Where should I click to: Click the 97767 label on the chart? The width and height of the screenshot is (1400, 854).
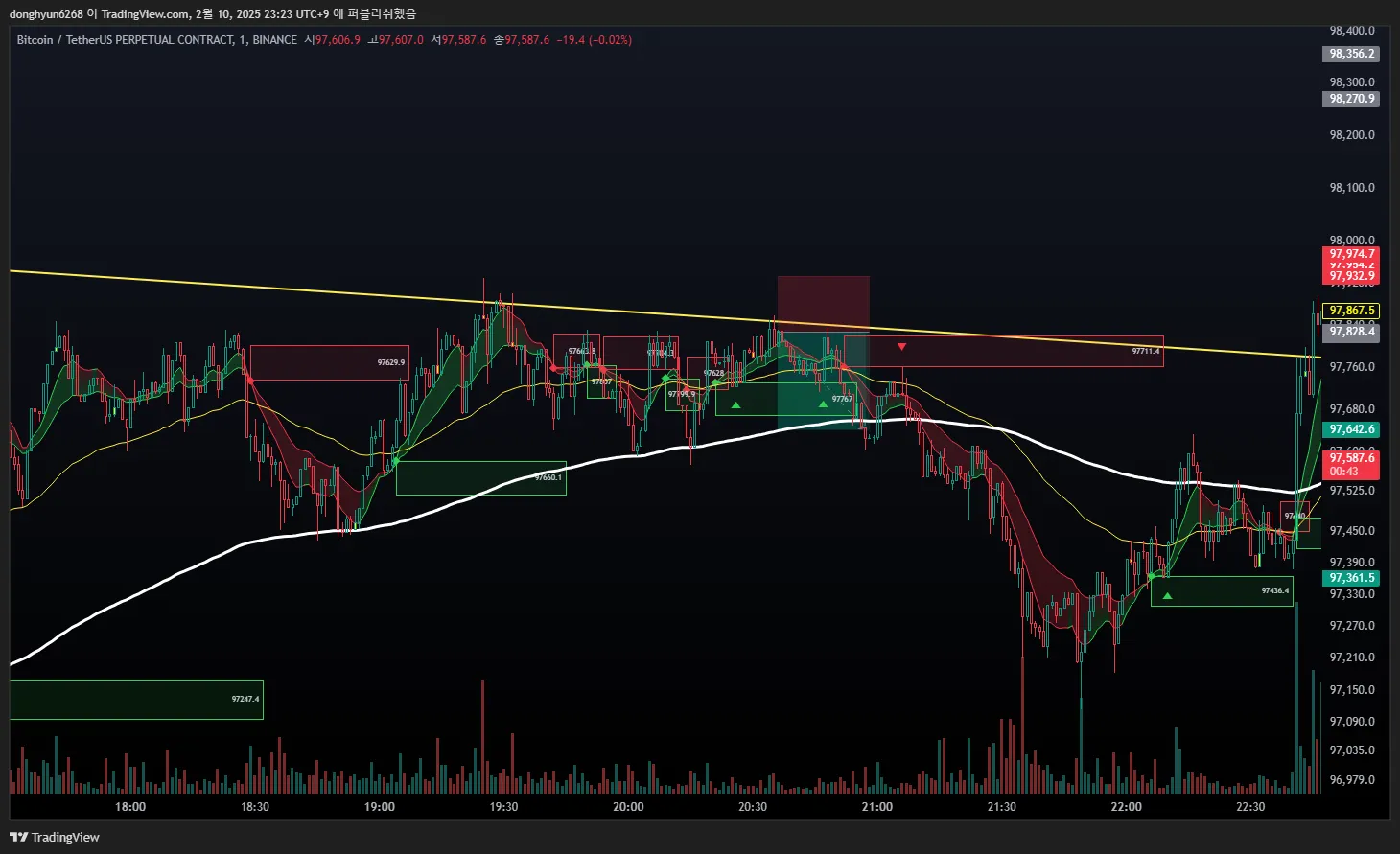click(842, 399)
